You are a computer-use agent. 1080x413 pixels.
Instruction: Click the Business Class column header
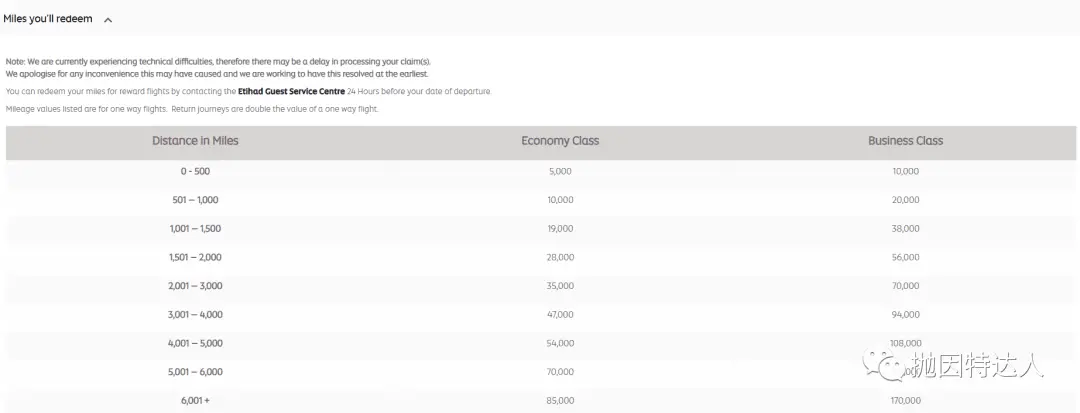click(x=905, y=140)
